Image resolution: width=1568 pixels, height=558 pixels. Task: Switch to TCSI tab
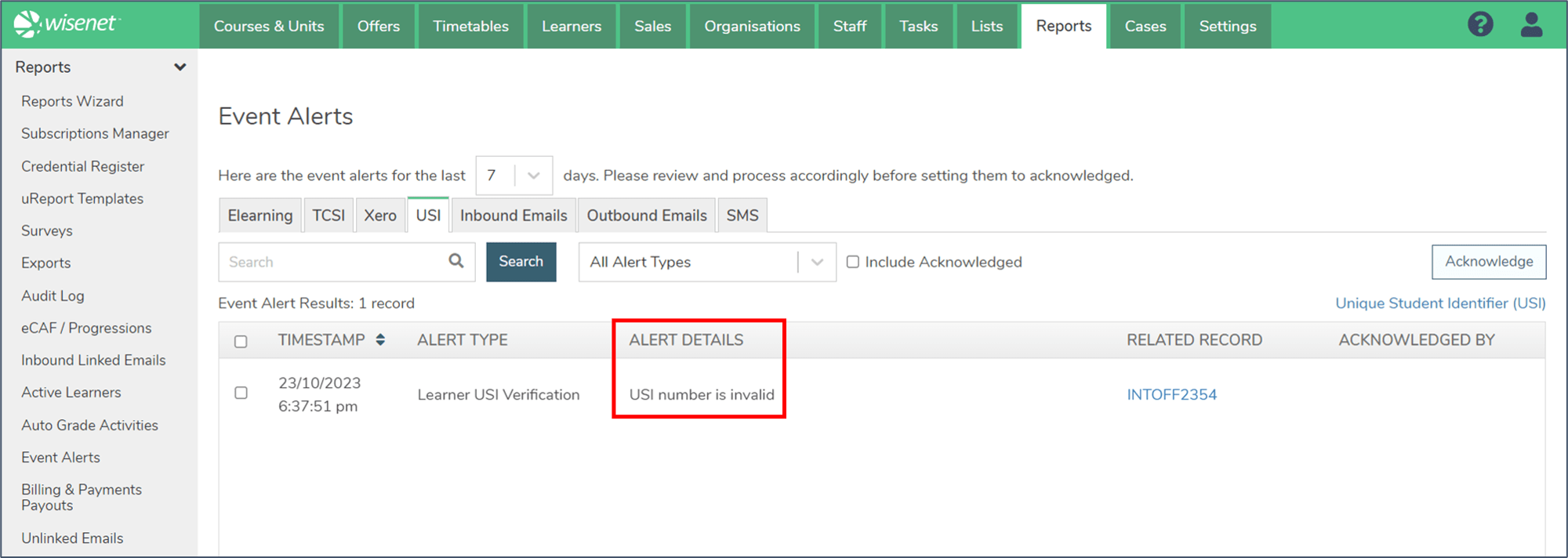pos(328,216)
